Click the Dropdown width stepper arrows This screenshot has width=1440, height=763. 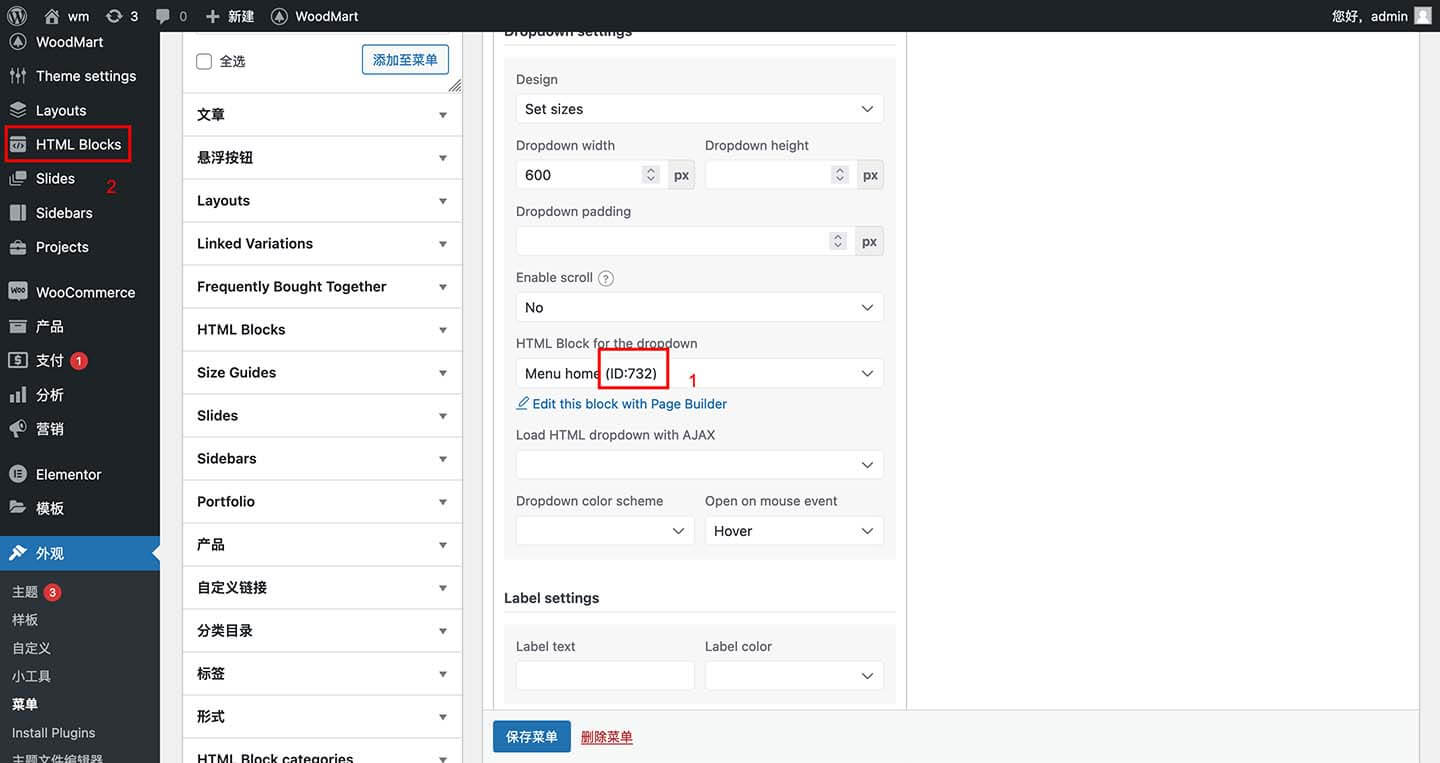pos(651,175)
